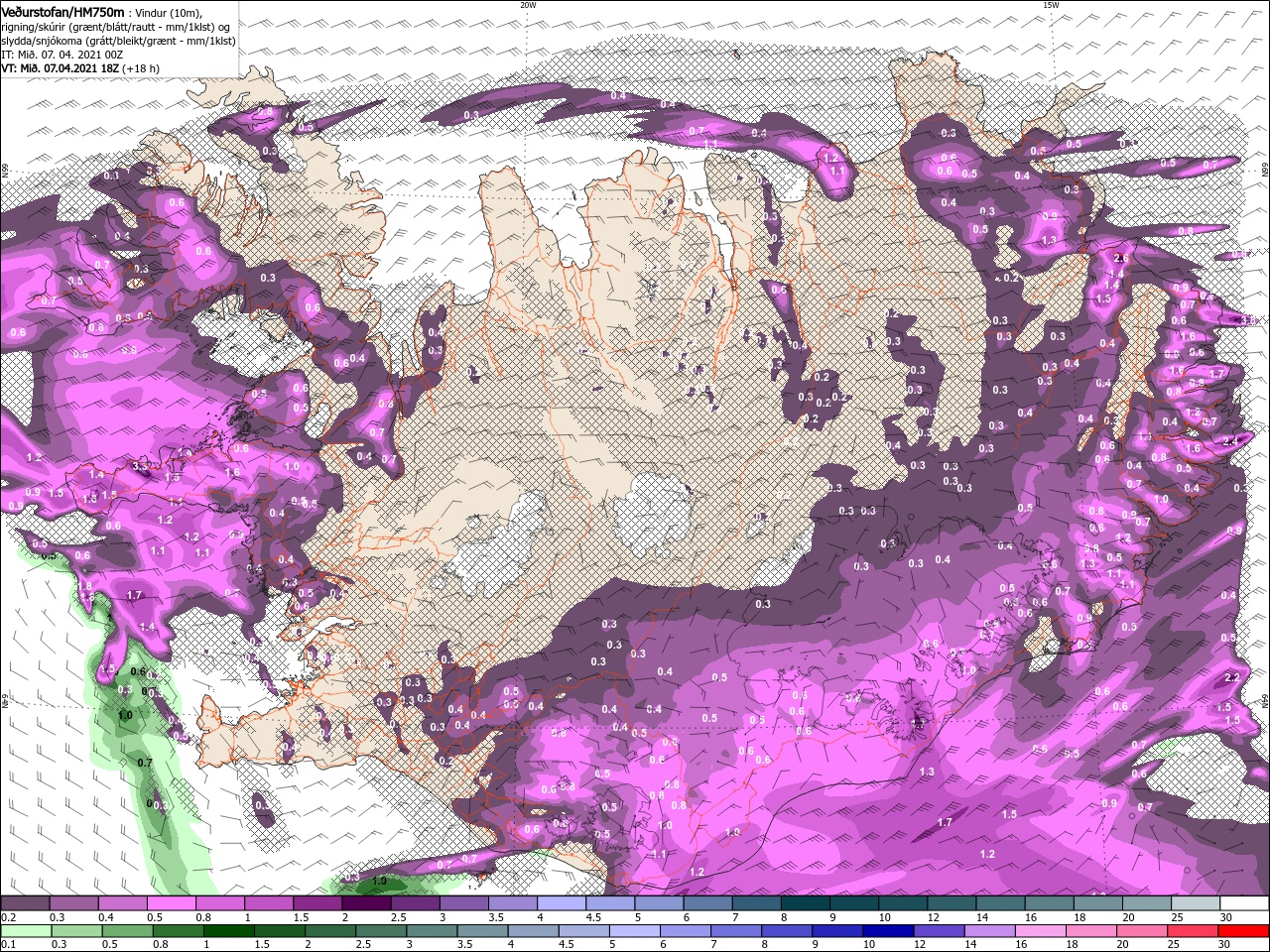Click the 'Vindur (10m)' legend text

170,12
